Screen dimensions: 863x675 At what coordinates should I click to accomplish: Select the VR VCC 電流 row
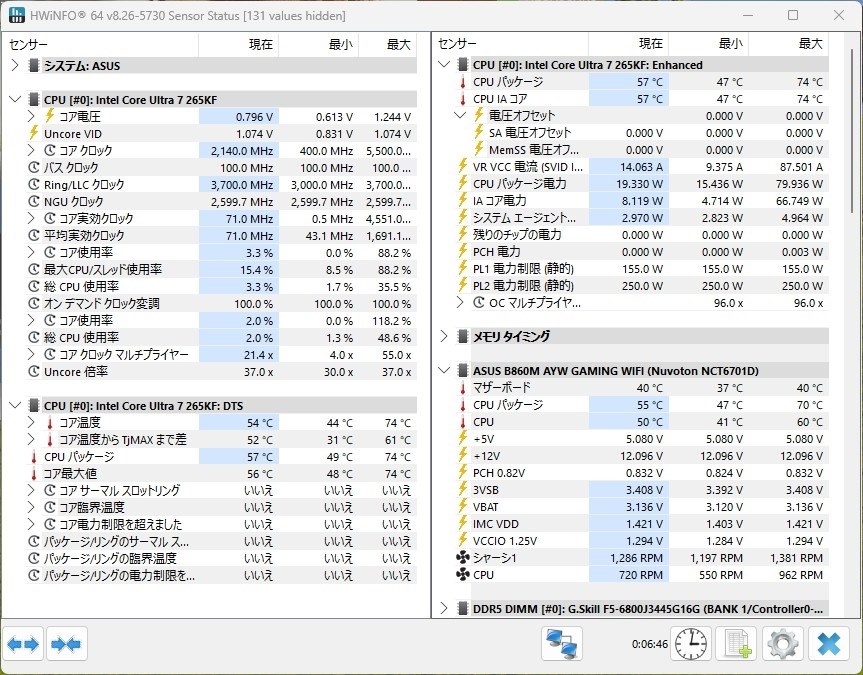pyautogui.click(x=641, y=167)
